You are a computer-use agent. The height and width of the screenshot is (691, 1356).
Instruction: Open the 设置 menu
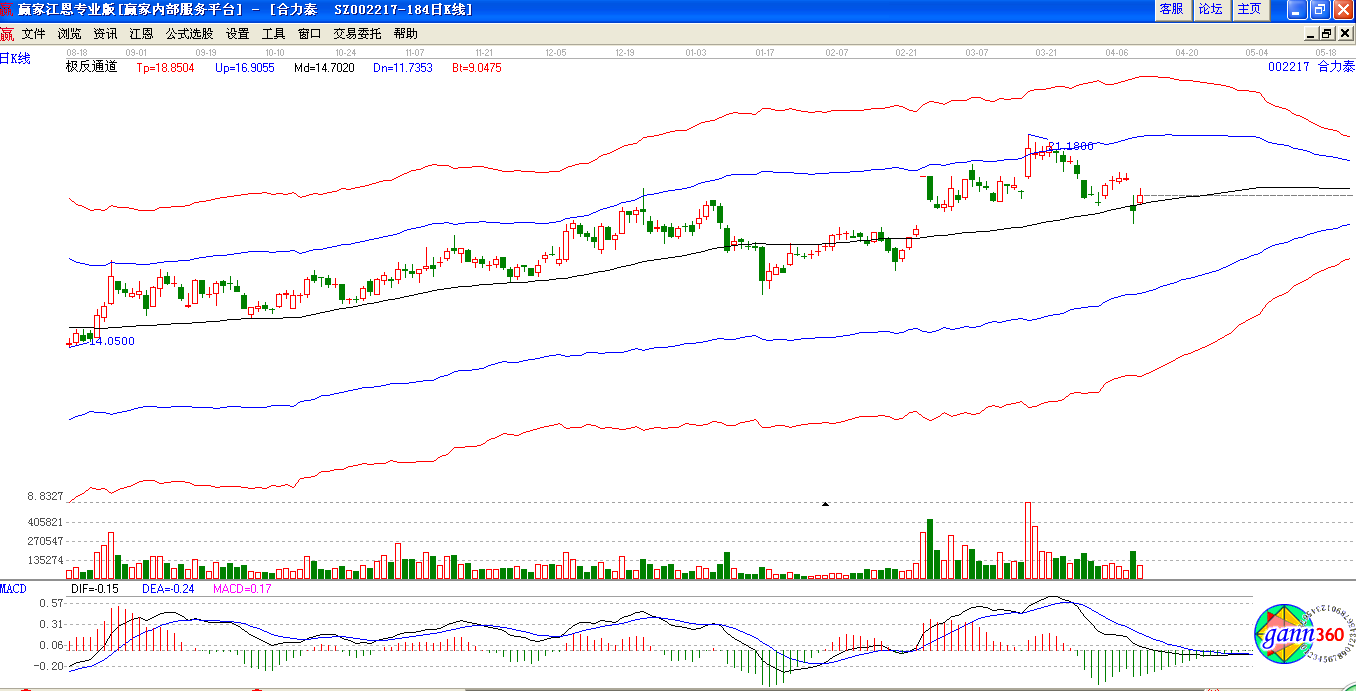tap(238, 33)
